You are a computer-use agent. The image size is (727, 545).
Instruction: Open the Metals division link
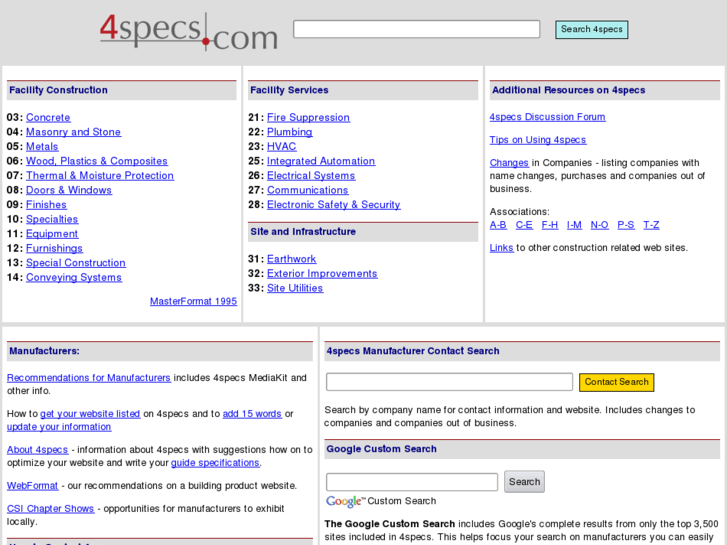point(42,147)
